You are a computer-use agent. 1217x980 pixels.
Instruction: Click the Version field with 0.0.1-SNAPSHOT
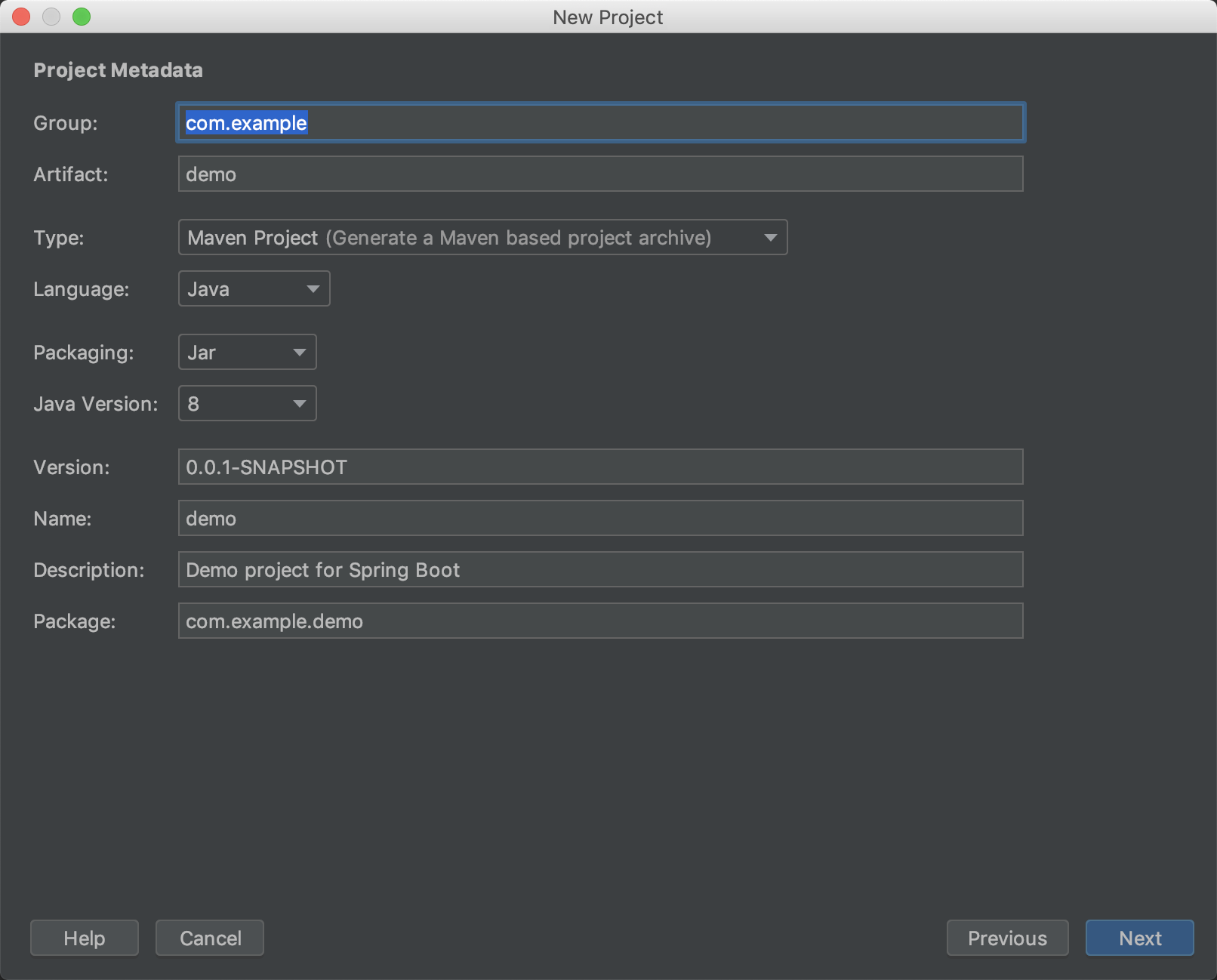pos(600,467)
